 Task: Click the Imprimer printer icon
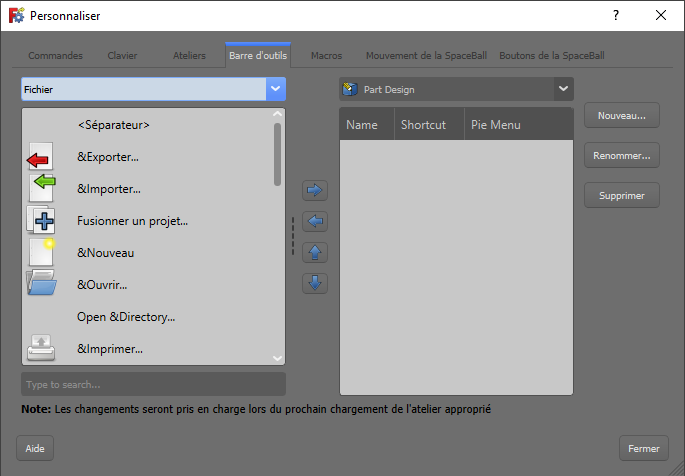click(x=41, y=348)
